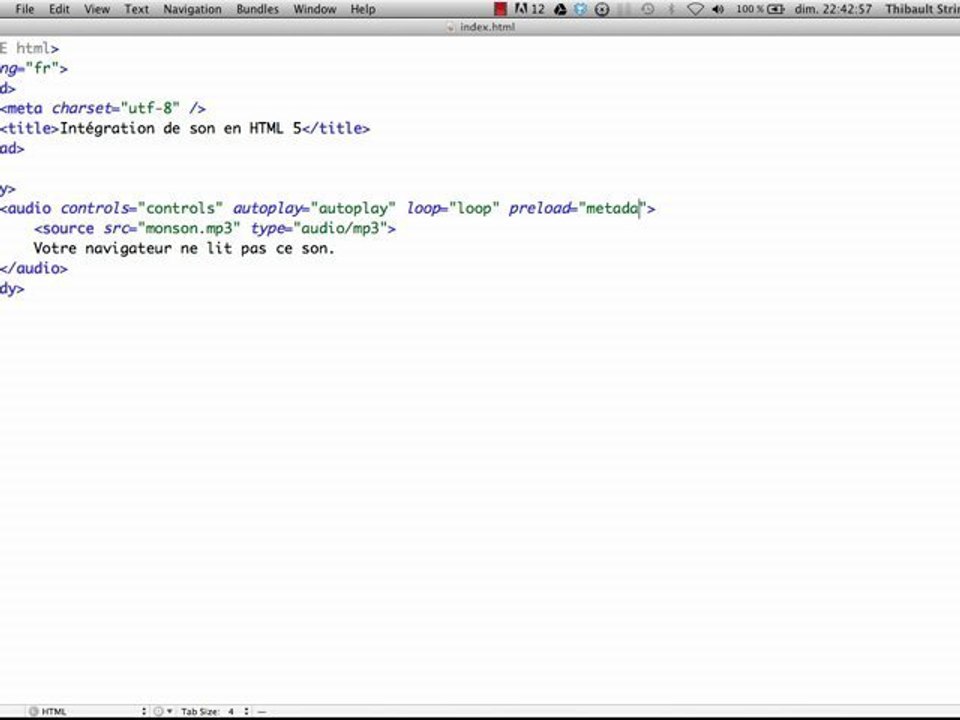Click the Adobe updater icon showing 12
The height and width of the screenshot is (720, 960).
[530, 9]
